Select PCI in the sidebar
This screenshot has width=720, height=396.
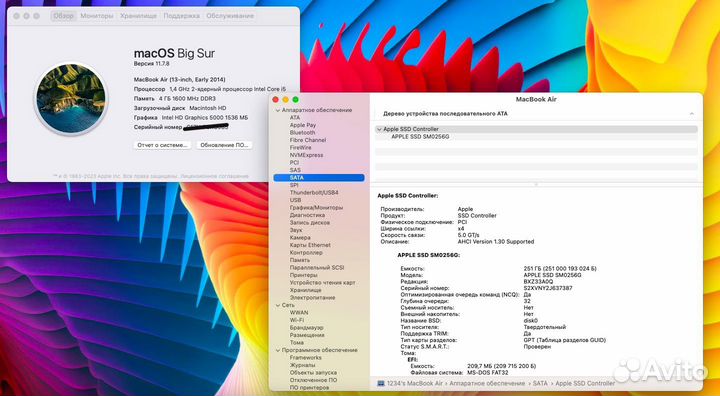pos(294,163)
